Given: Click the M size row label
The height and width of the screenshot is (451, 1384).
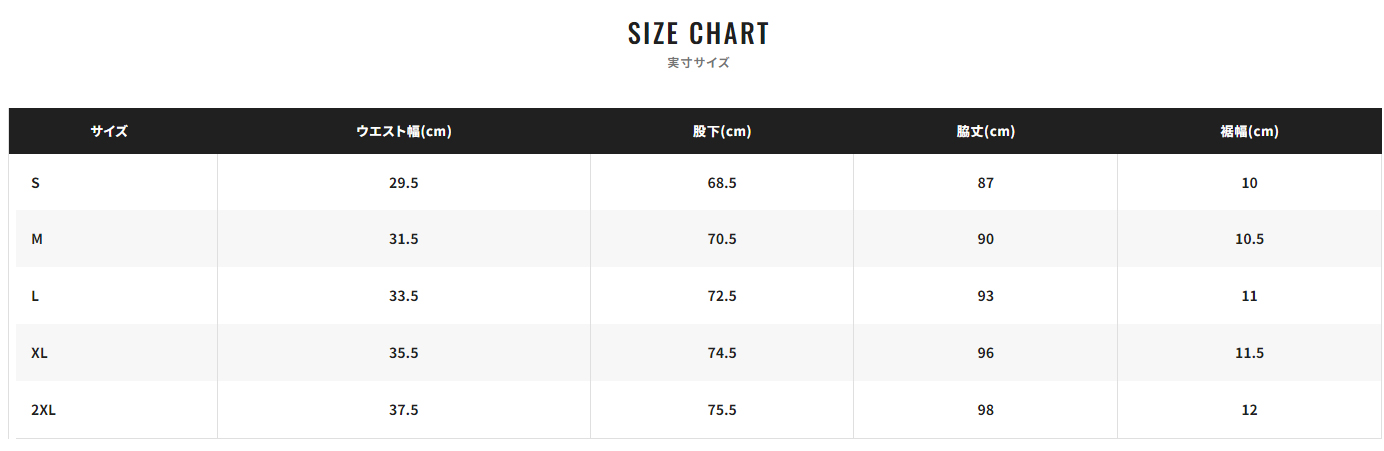Looking at the screenshot, I should pyautogui.click(x=37, y=239).
